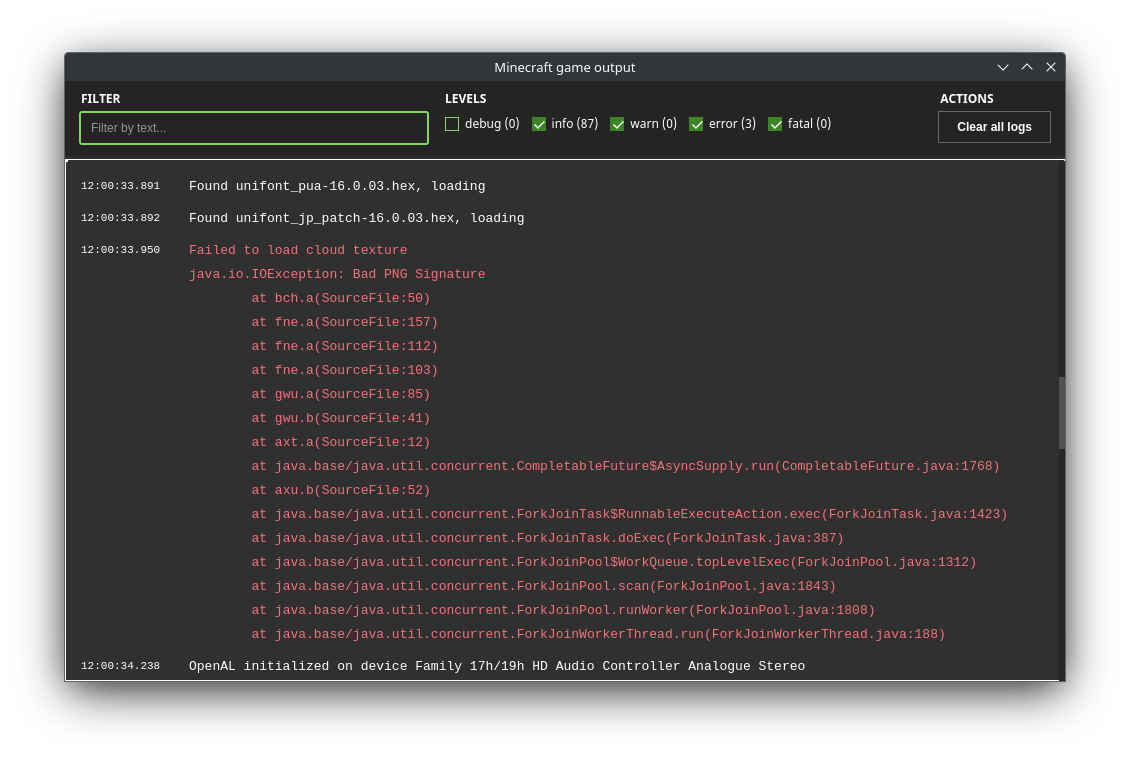
Task: Uncheck the info (87) level checkbox
Action: pos(539,124)
